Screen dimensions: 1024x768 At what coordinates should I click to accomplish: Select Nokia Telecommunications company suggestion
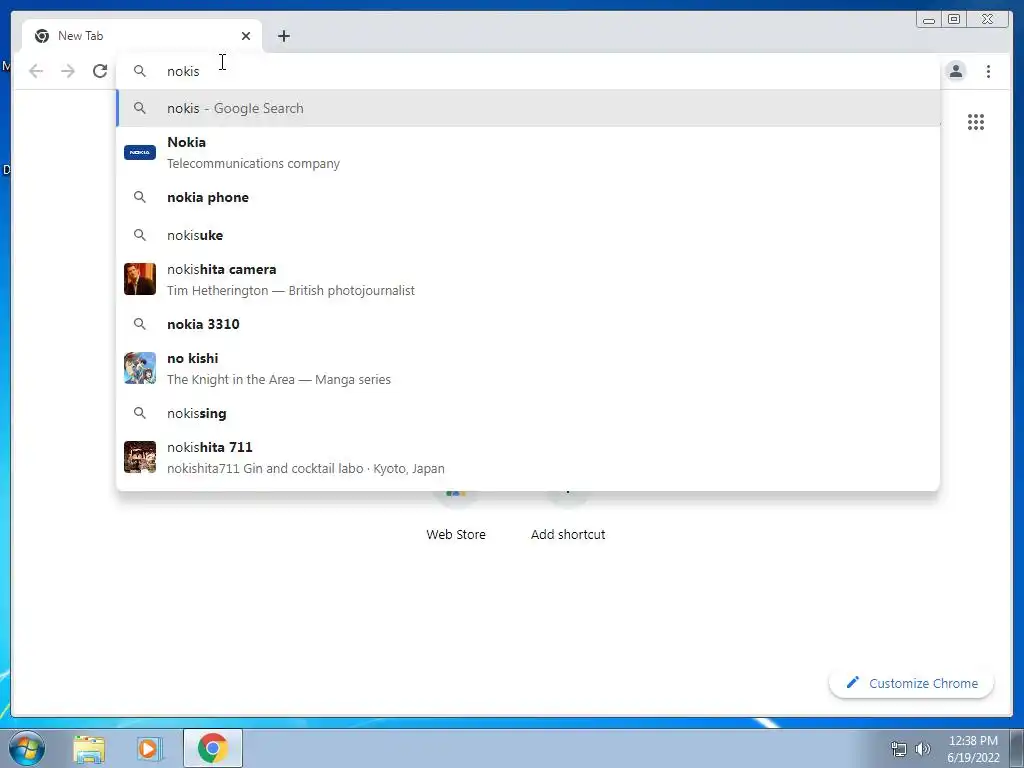528,152
